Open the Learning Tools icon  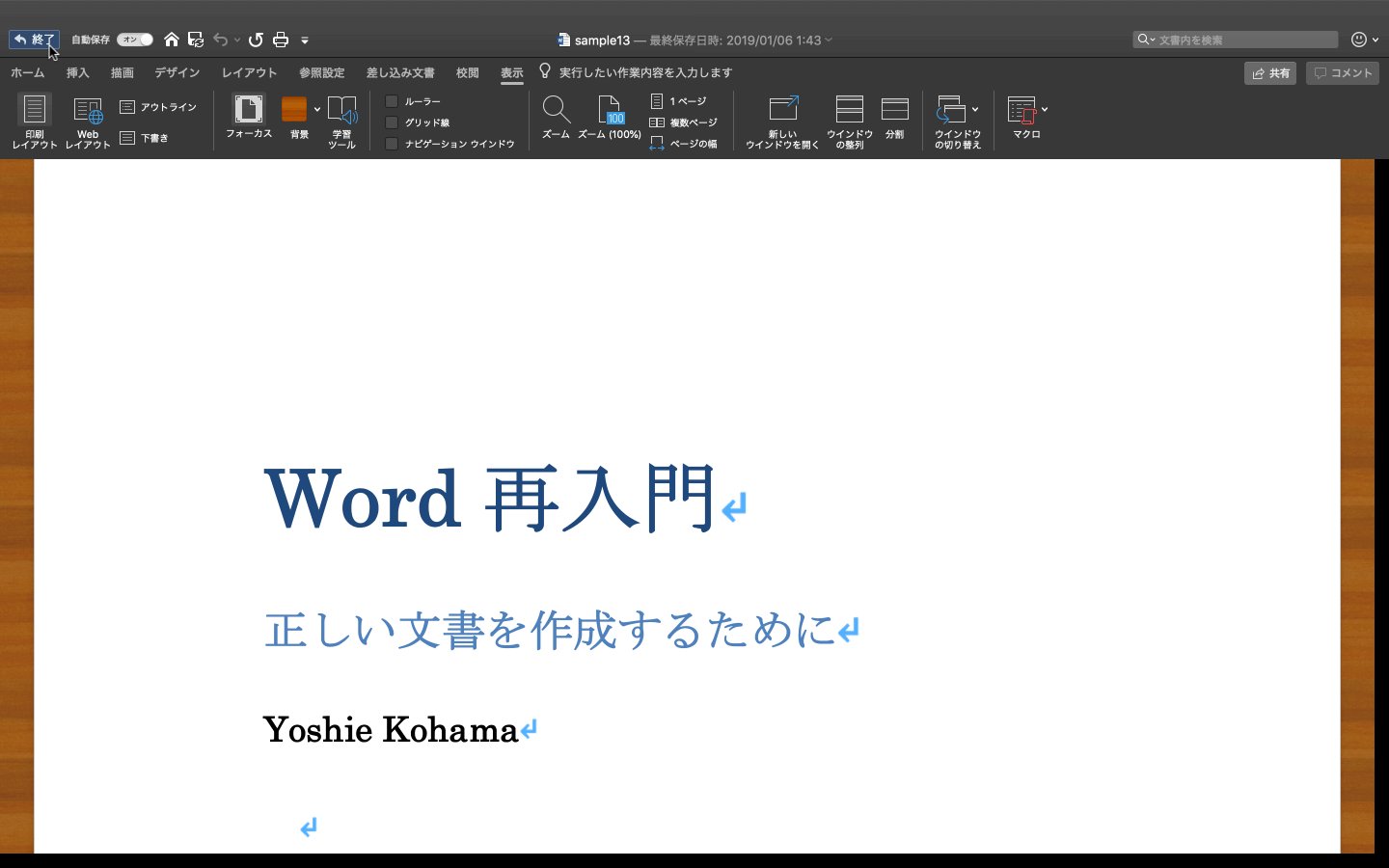pos(341,110)
